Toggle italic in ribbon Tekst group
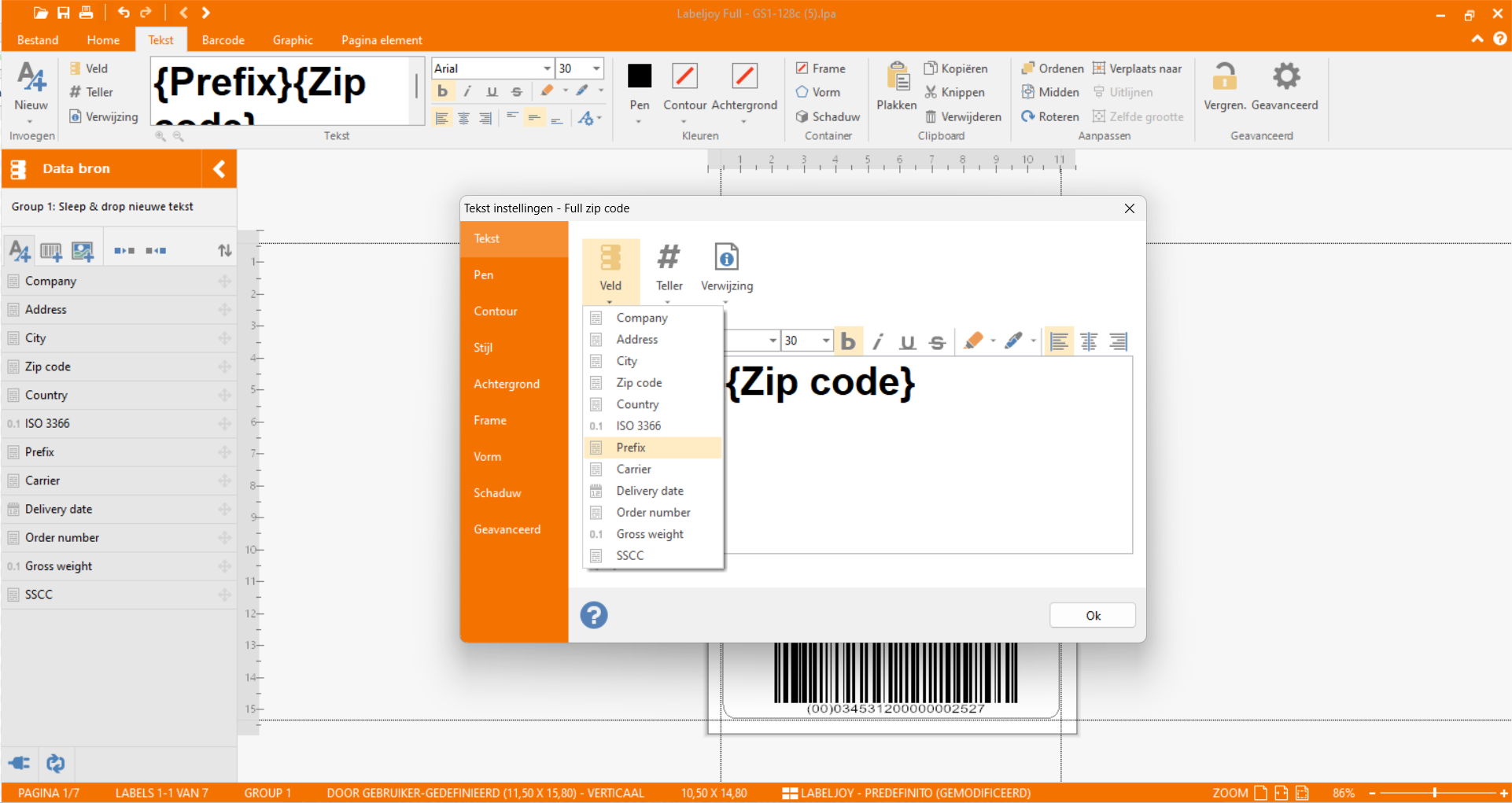The image size is (1512, 803). pos(467,91)
